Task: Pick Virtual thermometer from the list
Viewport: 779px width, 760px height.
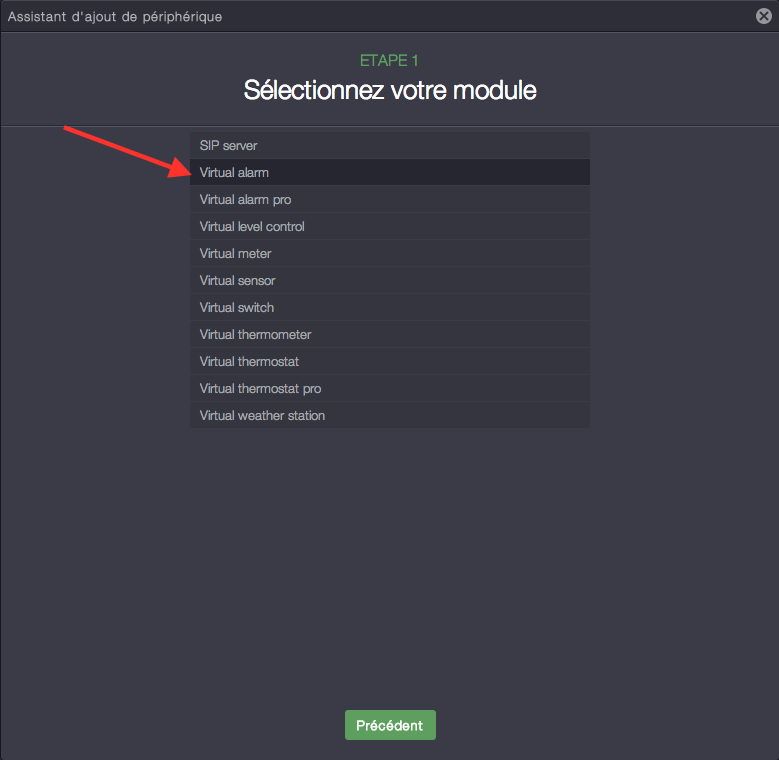Action: tap(389, 335)
